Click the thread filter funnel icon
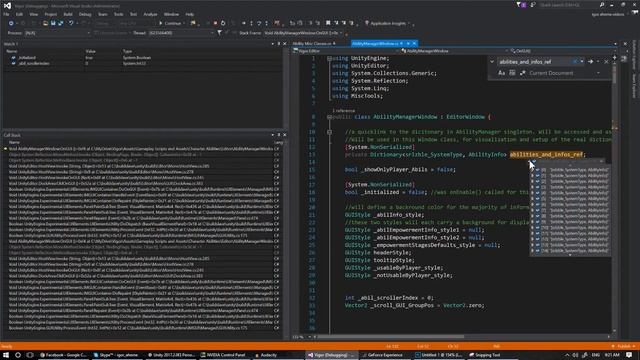 pyautogui.click(x=220, y=33)
